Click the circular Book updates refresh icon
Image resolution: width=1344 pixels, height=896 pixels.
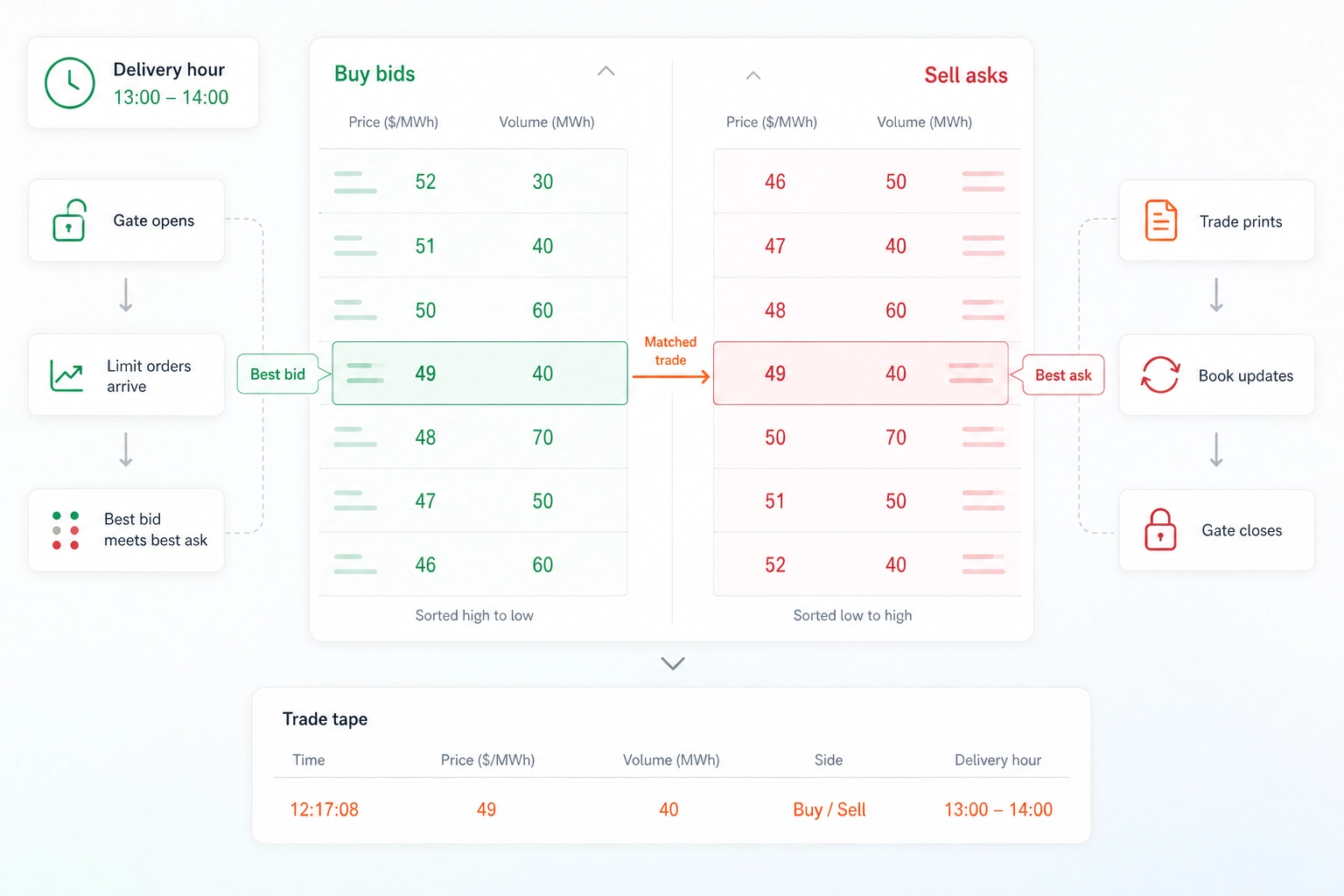pos(1159,374)
